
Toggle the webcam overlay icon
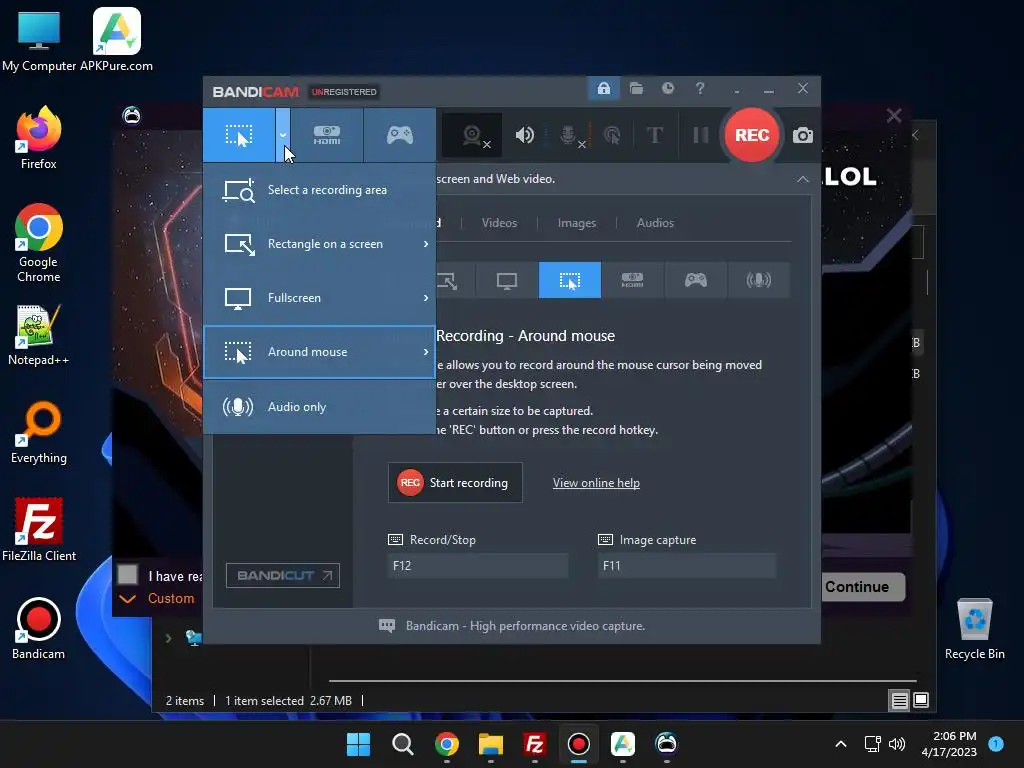(472, 135)
